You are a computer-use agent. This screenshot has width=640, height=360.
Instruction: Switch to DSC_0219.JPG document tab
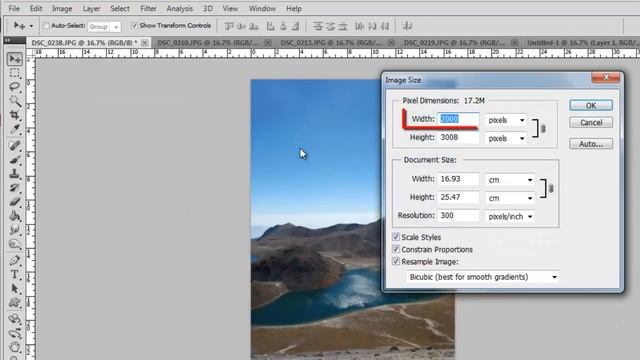click(x=454, y=42)
